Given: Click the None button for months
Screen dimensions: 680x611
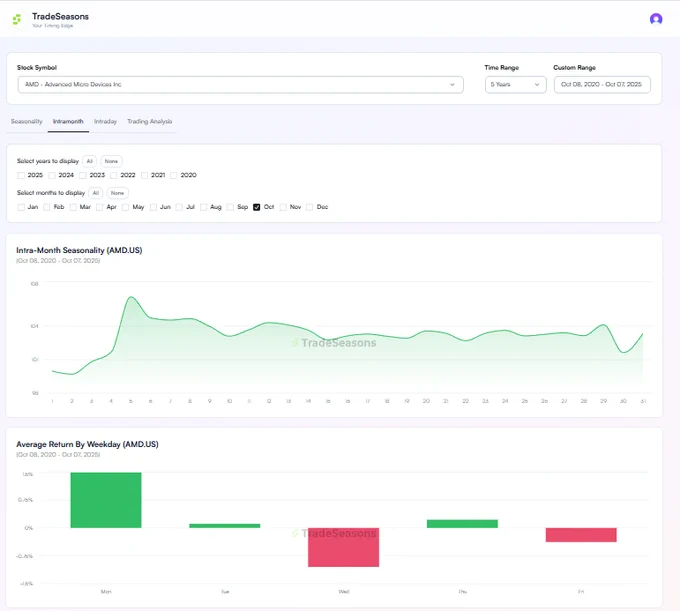Looking at the screenshot, I should click(x=117, y=193).
